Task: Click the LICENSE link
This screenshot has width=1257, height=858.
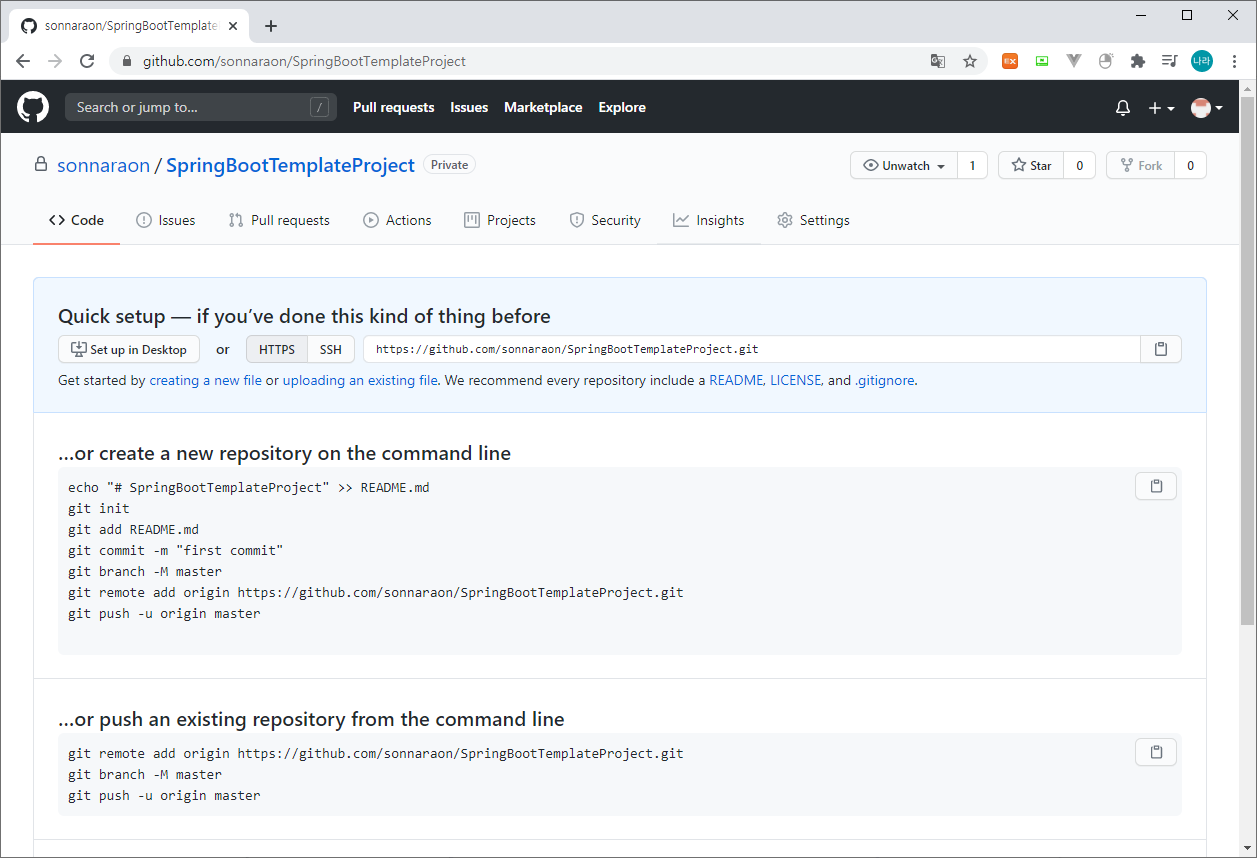Action: (x=797, y=380)
